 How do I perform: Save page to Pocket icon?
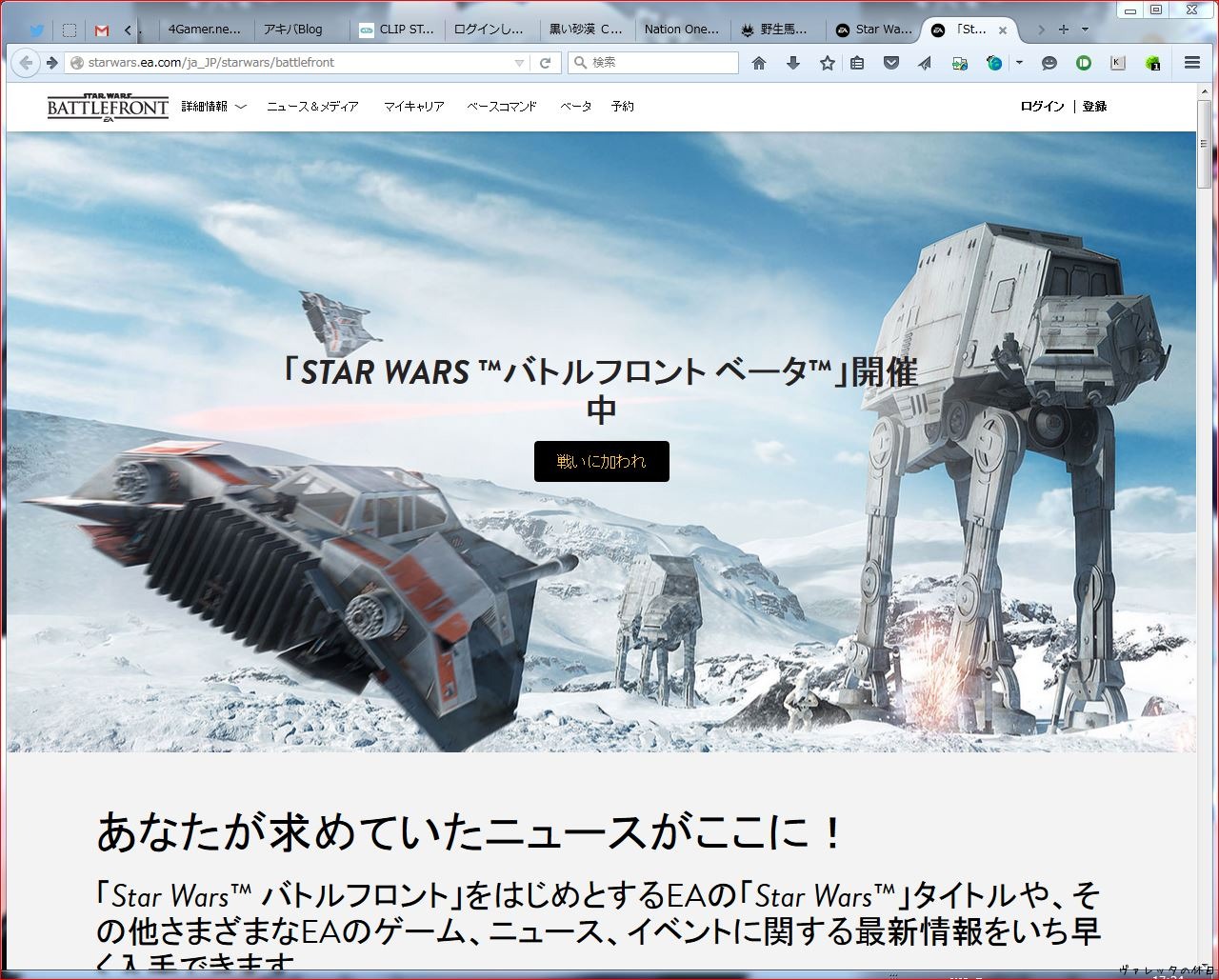891,63
